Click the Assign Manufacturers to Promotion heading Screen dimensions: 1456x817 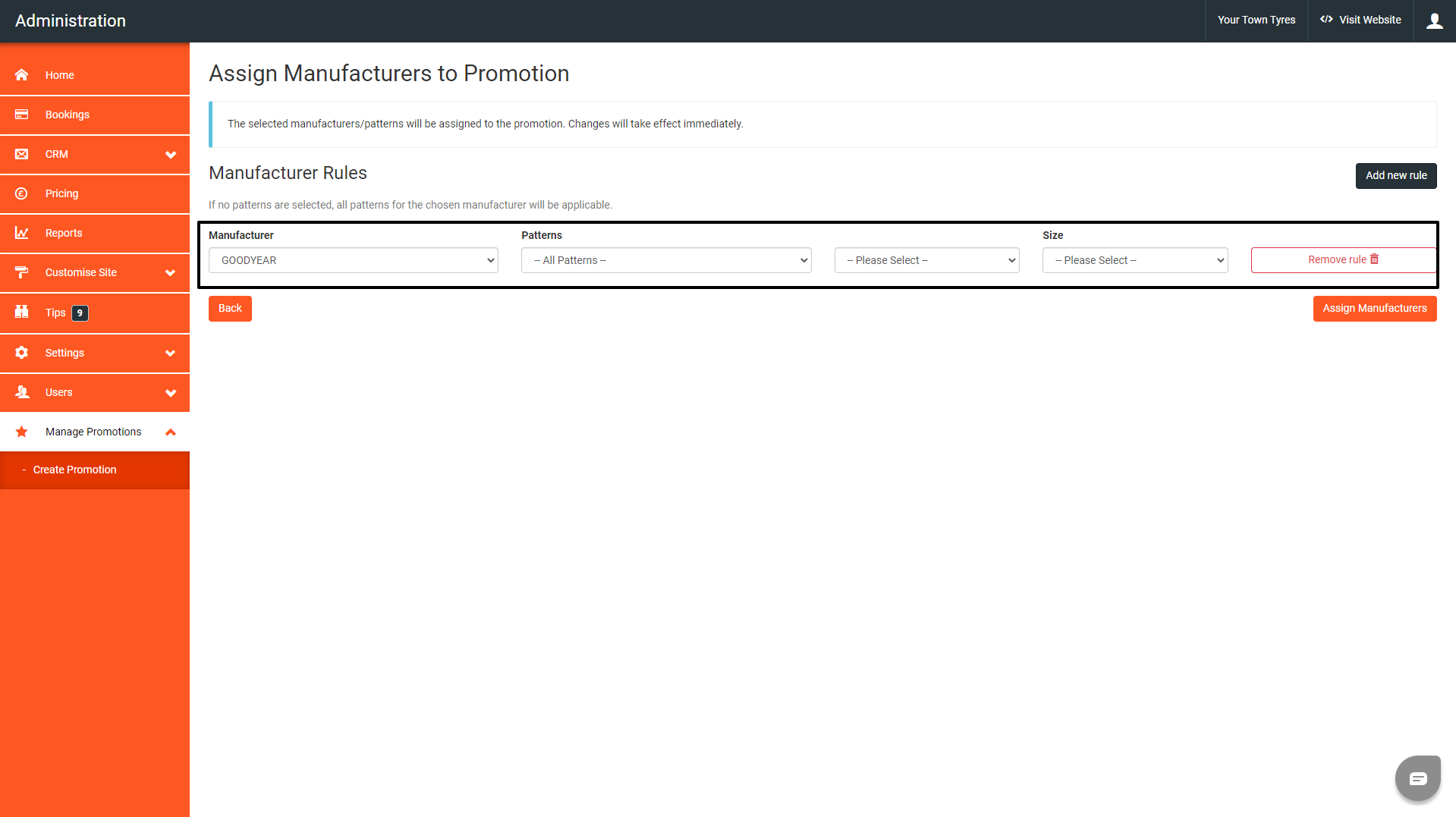pos(388,74)
